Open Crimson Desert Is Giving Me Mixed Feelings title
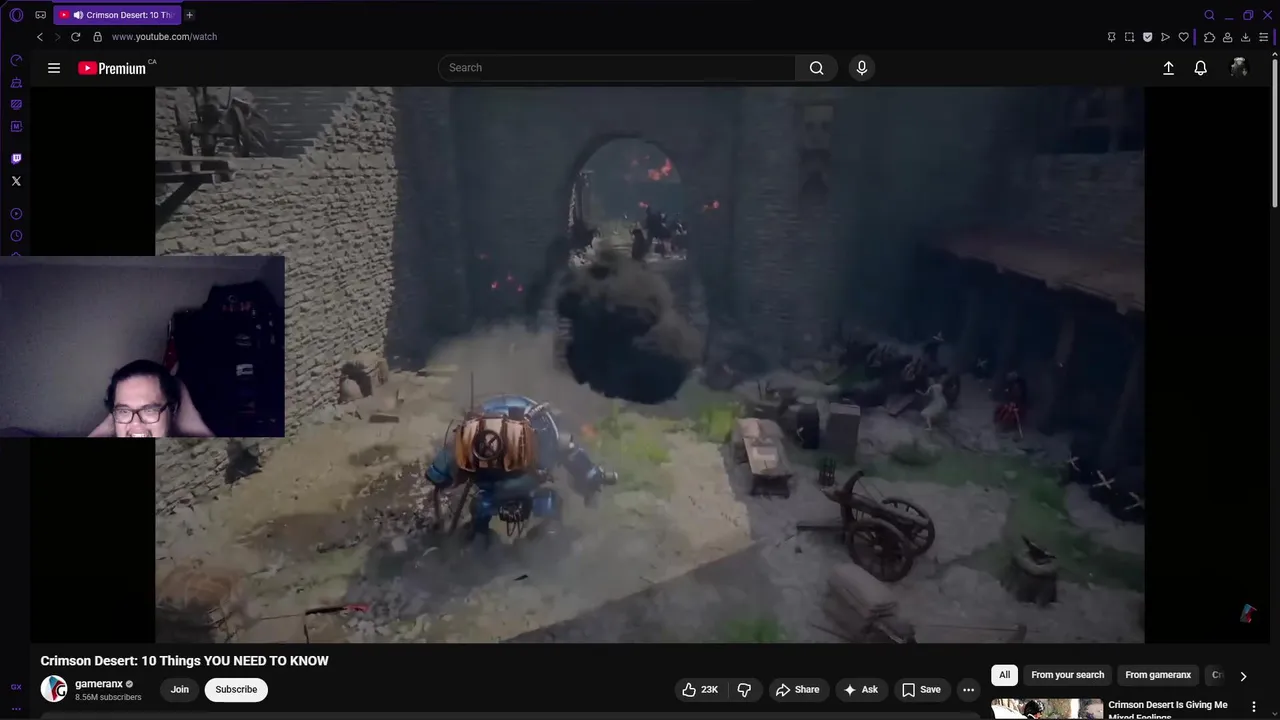1280x720 pixels. tap(1168, 709)
